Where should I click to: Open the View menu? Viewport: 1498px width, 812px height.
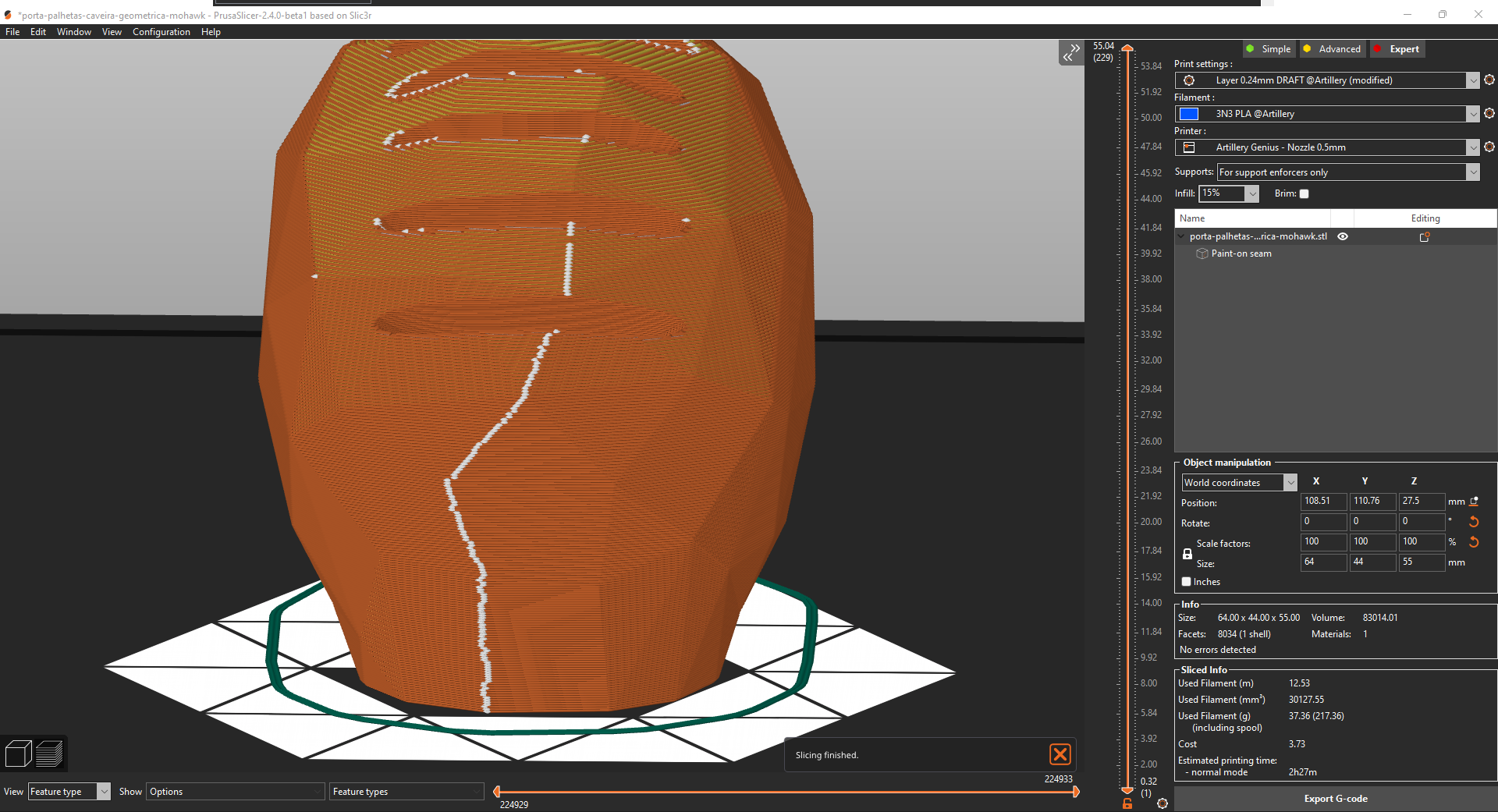click(x=112, y=32)
